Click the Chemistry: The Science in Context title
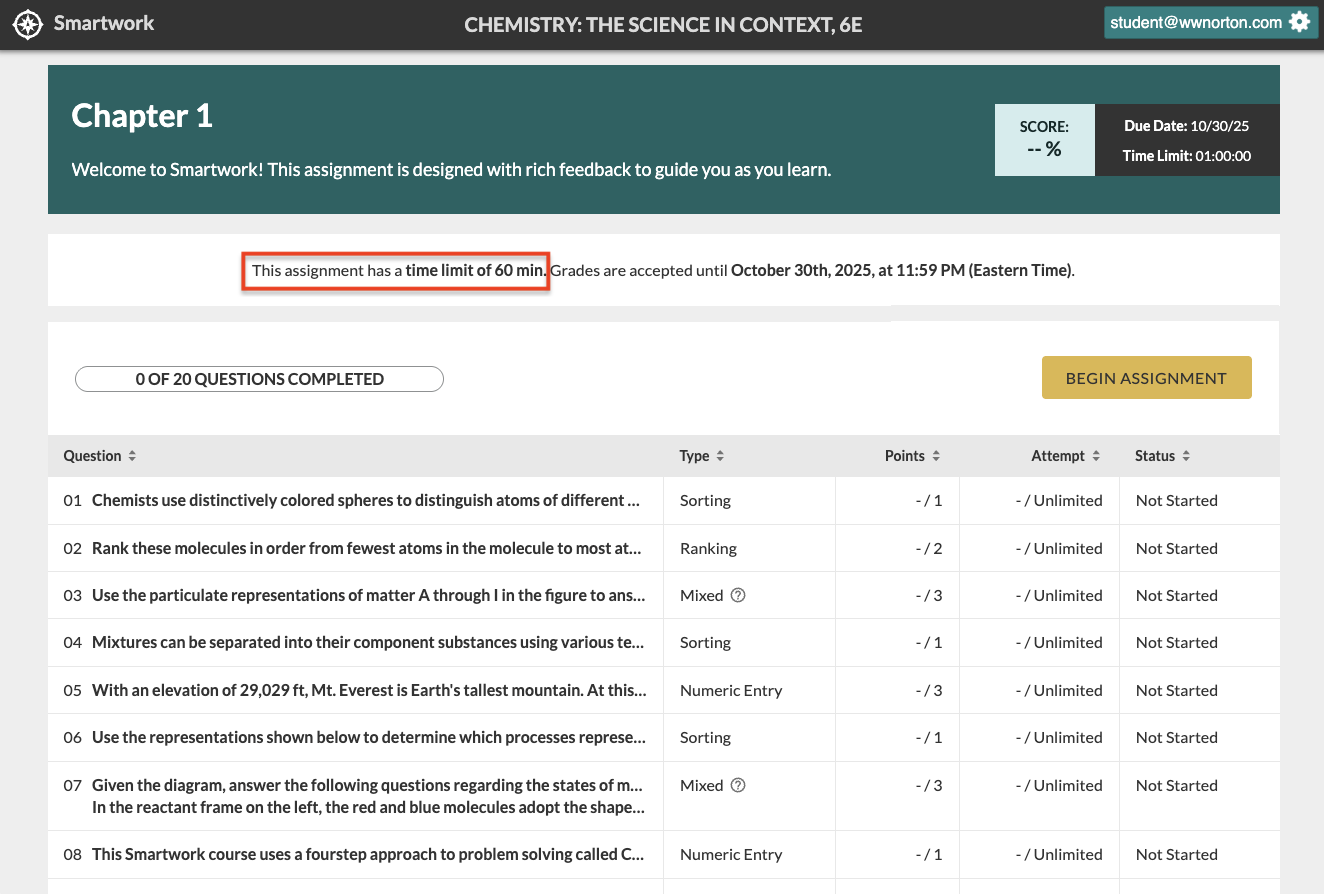This screenshot has width=1324, height=894. click(663, 24)
